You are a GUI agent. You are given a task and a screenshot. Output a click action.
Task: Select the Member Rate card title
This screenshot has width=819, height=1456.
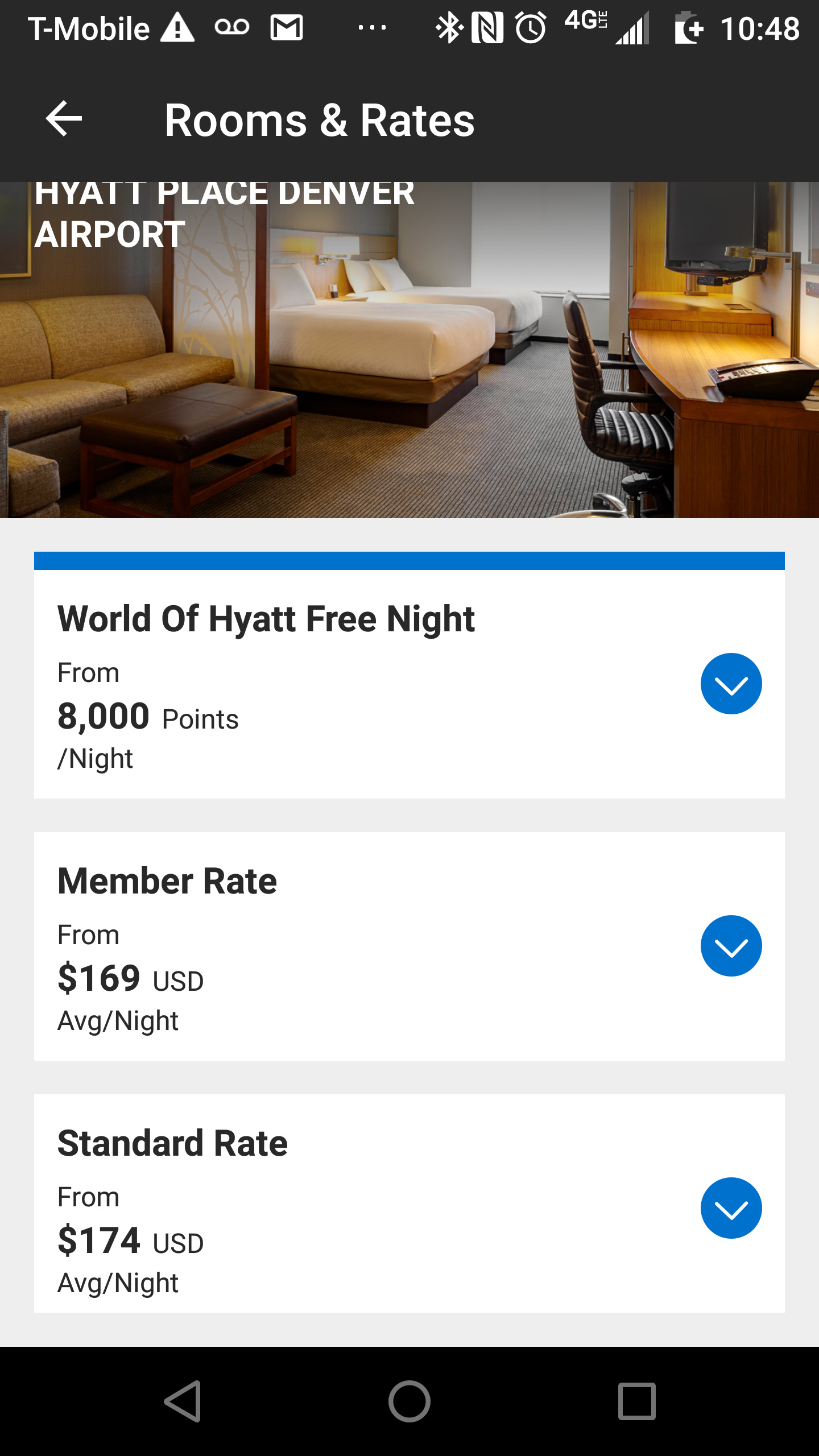(x=167, y=881)
